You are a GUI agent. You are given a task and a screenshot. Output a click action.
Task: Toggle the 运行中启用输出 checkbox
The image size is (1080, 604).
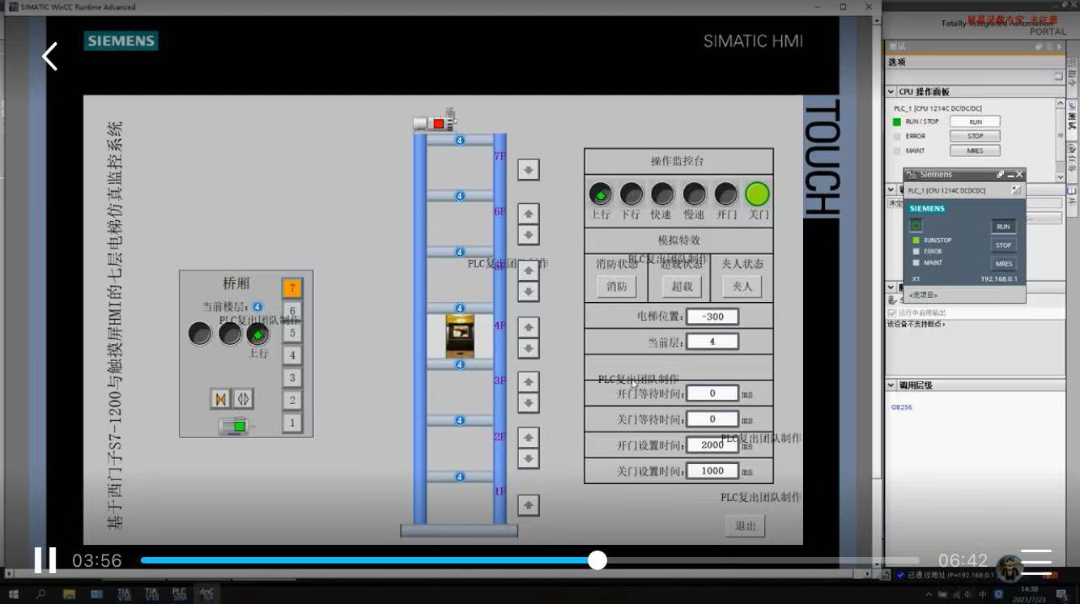click(892, 313)
